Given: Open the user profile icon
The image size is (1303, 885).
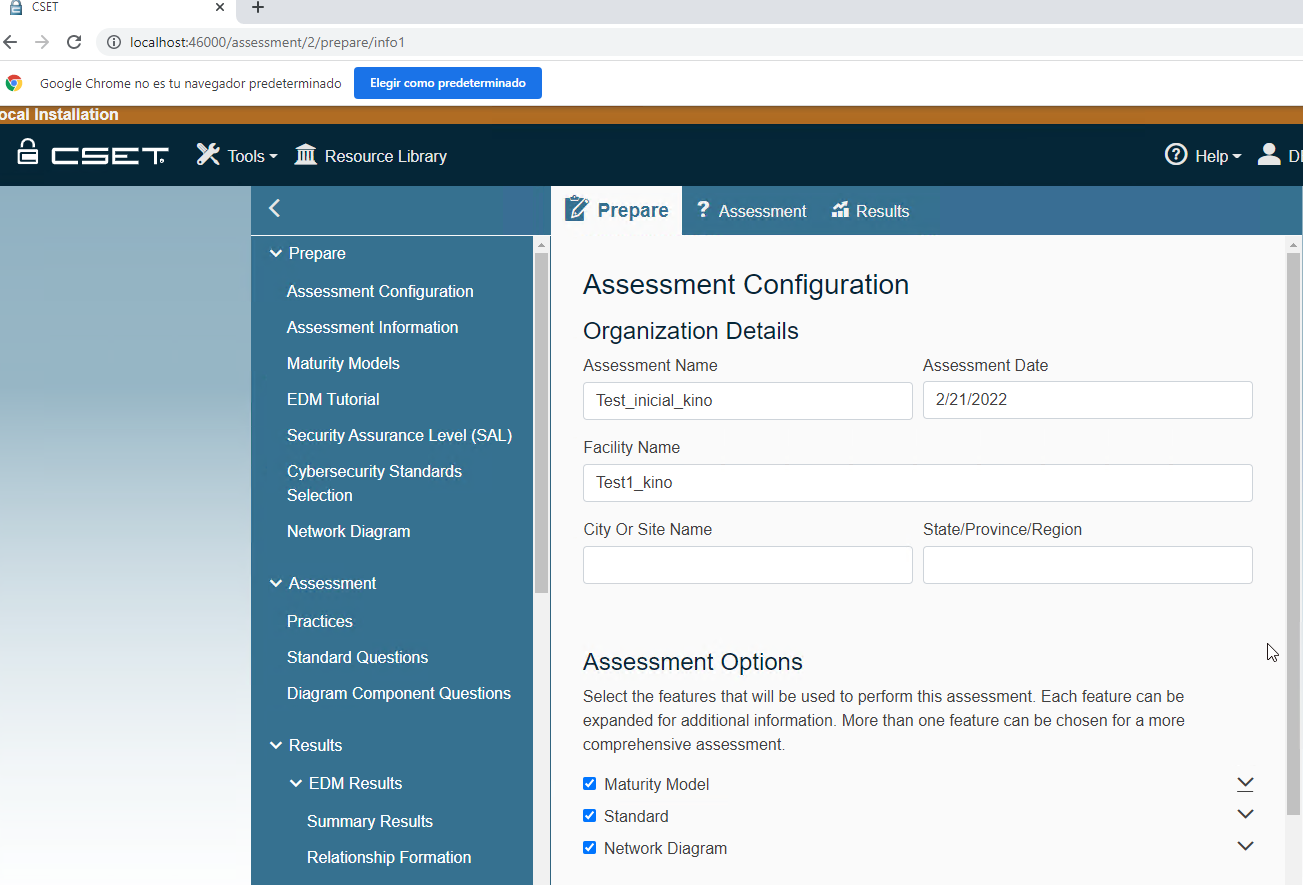Looking at the screenshot, I should click(1269, 155).
